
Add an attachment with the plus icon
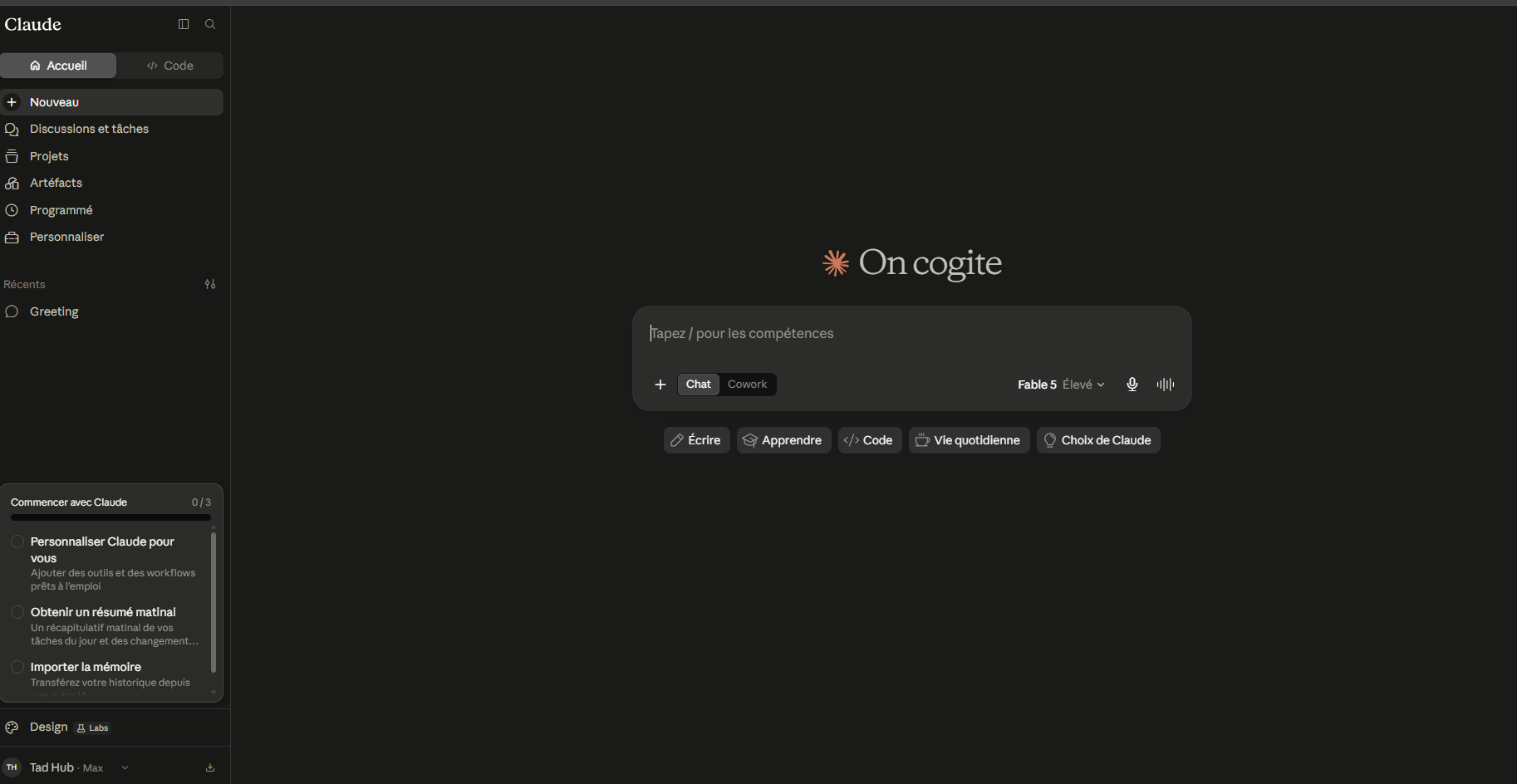coord(660,385)
